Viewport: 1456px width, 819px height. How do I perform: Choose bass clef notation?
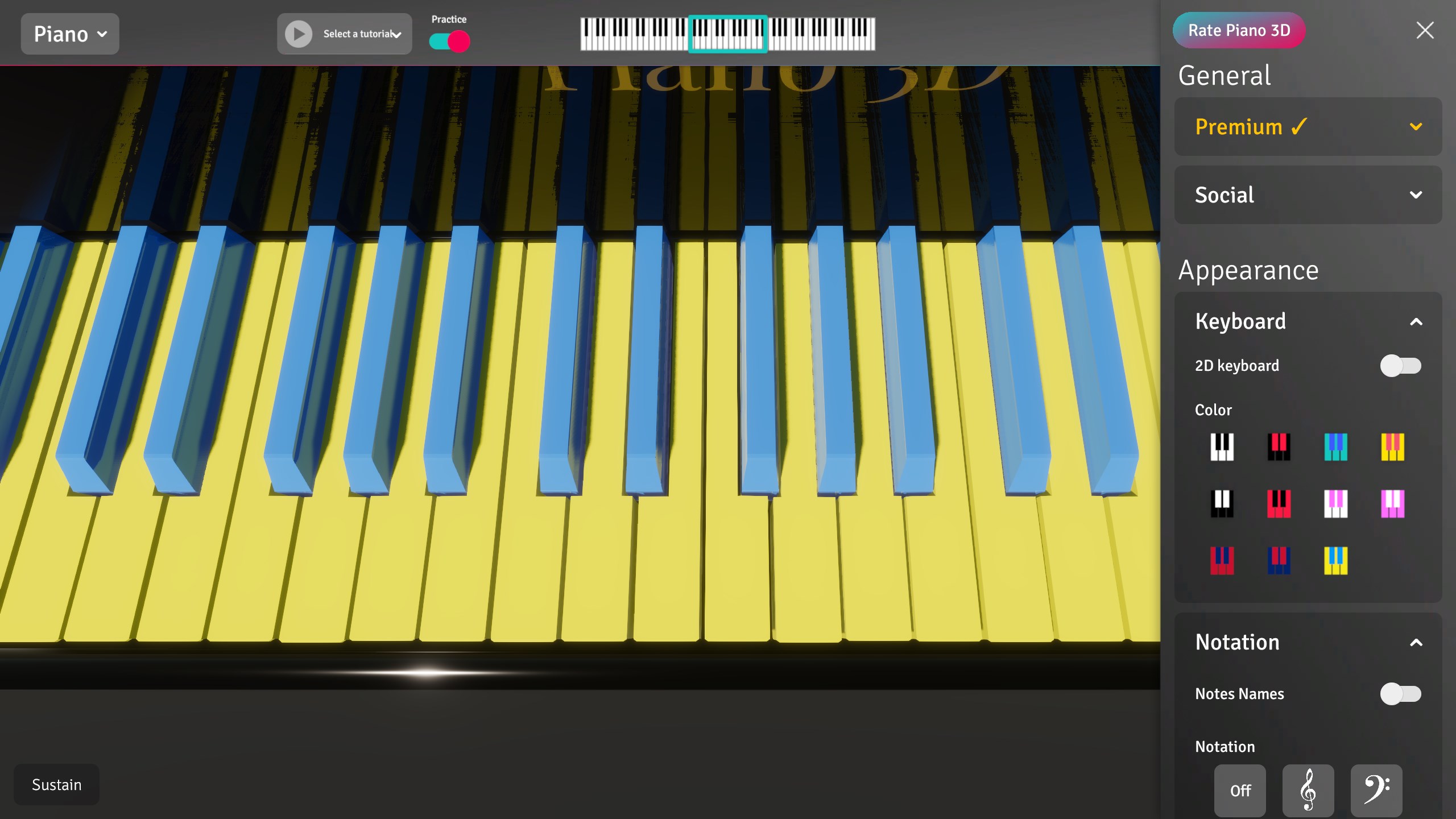1376,791
